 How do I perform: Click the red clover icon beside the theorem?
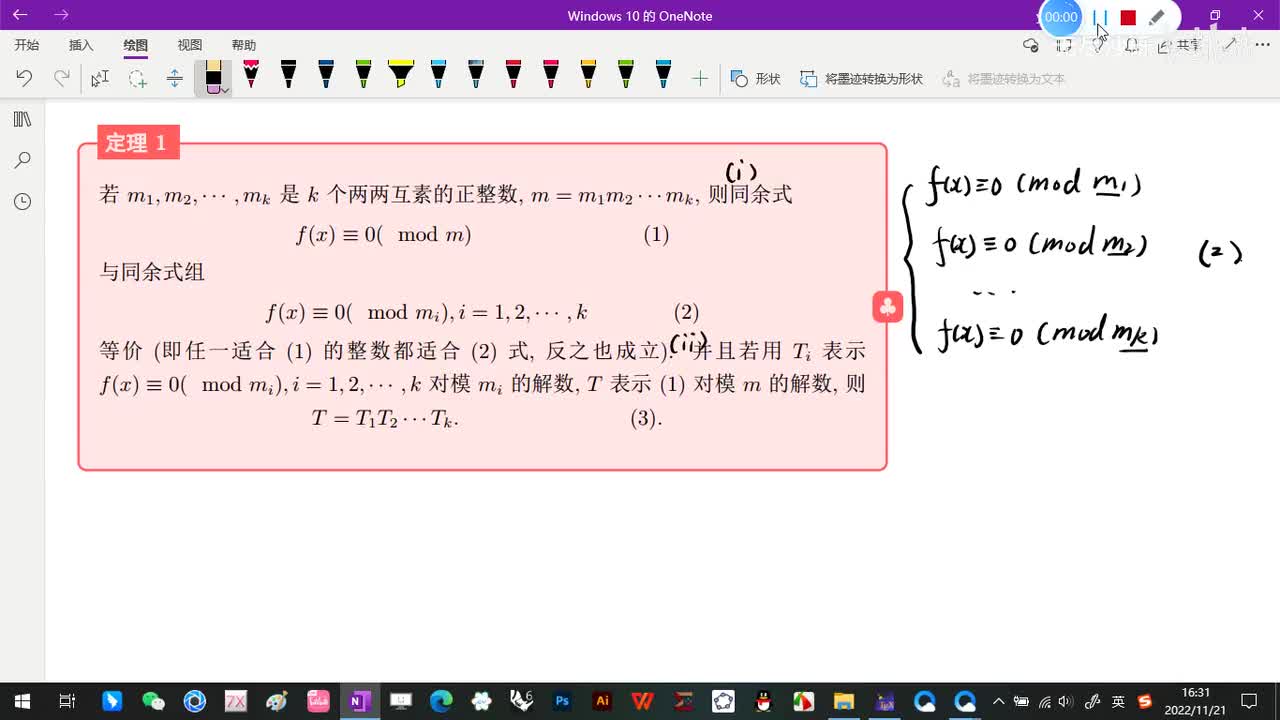coord(888,307)
